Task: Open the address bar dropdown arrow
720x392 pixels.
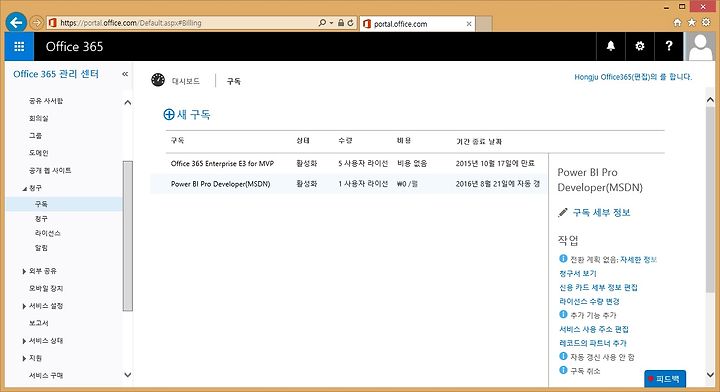Action: pos(331,22)
